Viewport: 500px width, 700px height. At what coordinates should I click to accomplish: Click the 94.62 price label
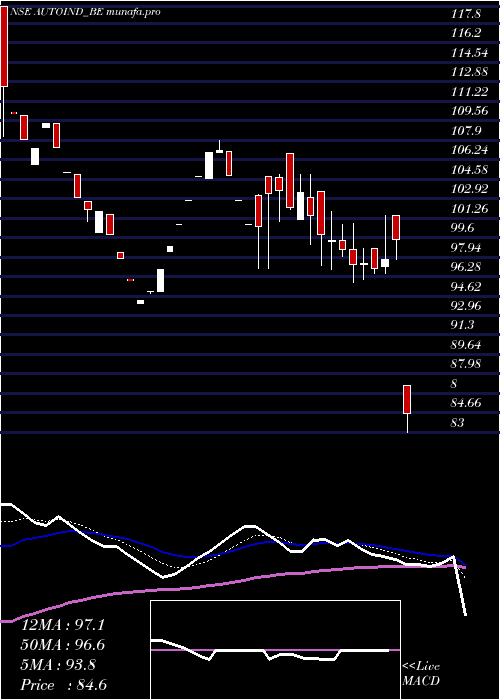(x=467, y=286)
